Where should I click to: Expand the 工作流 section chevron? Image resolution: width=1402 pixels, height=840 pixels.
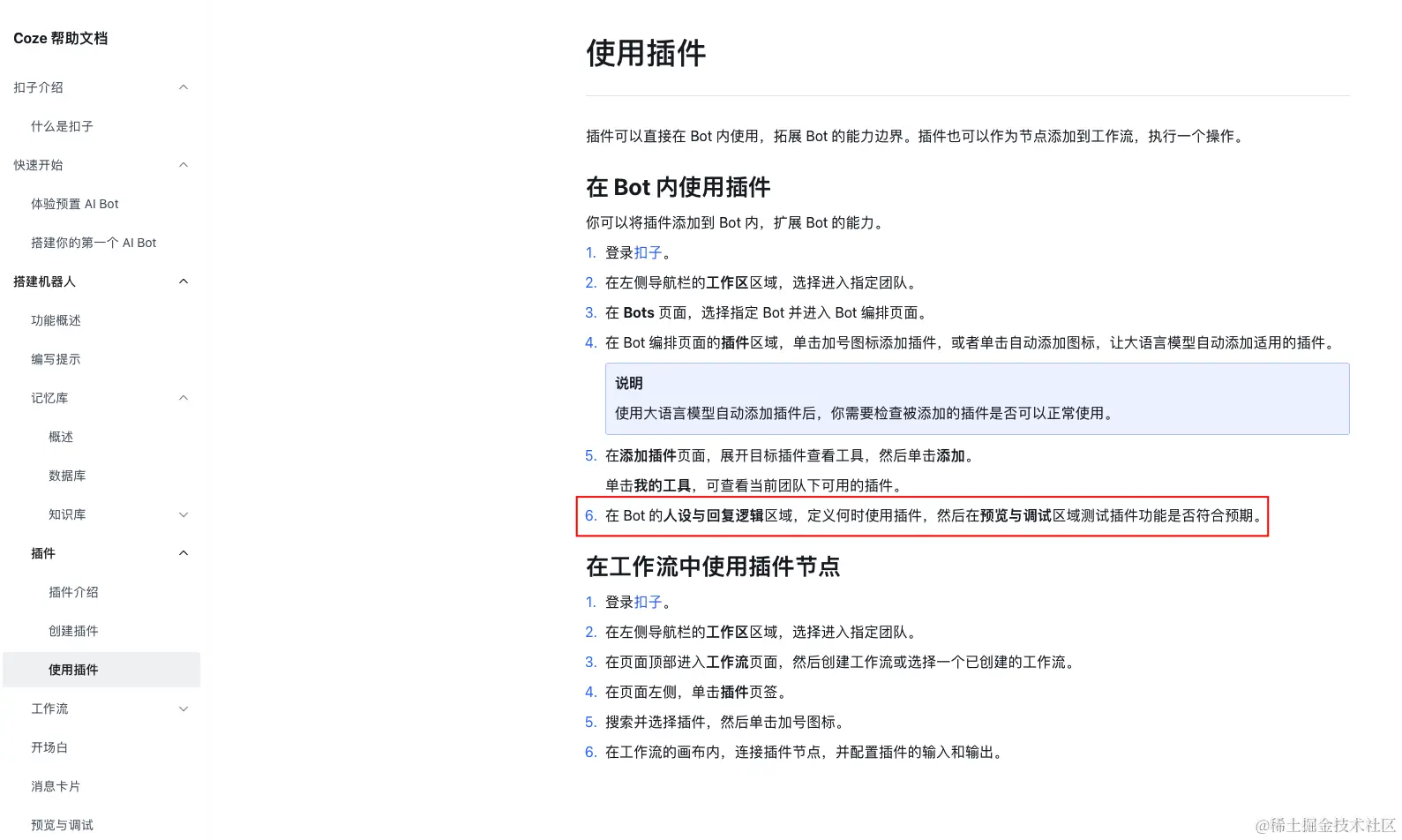pos(184,709)
